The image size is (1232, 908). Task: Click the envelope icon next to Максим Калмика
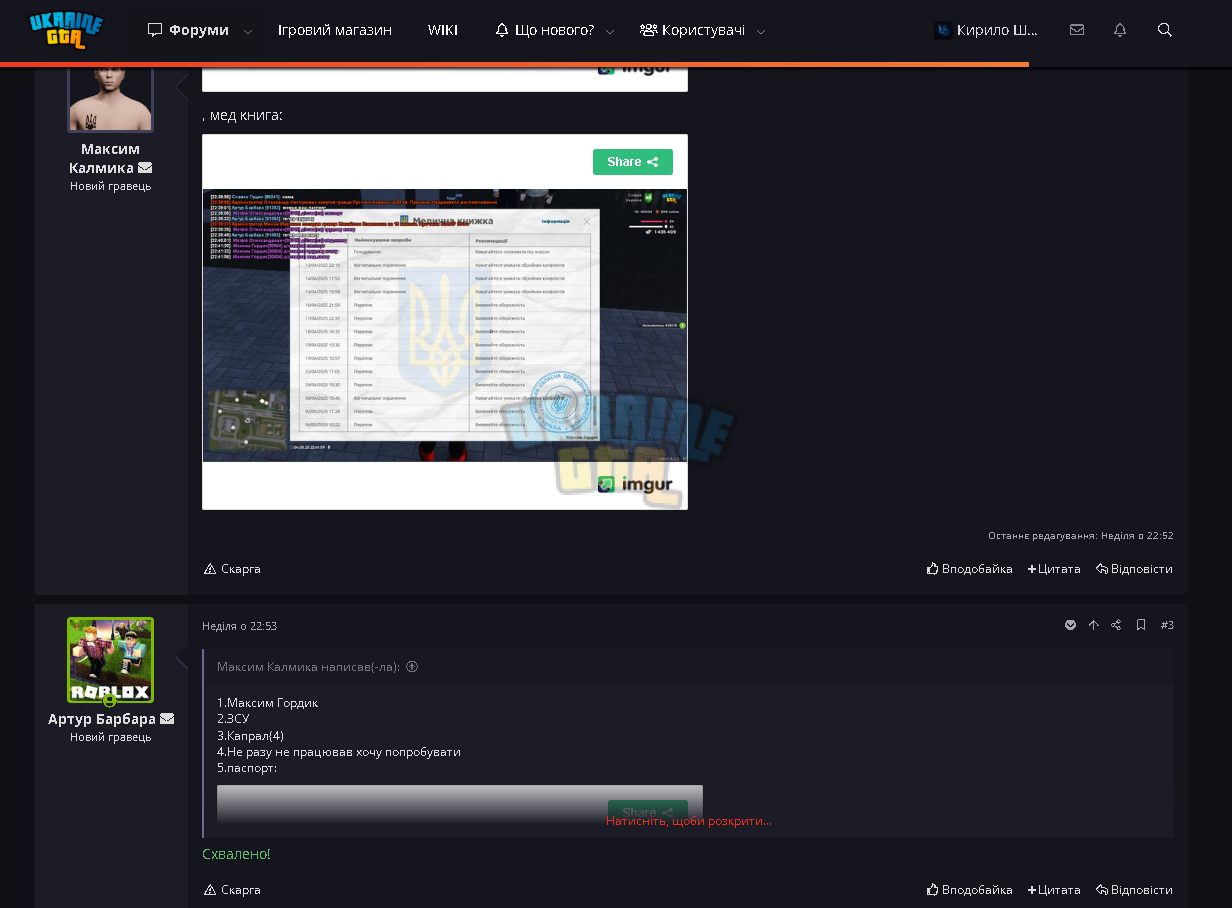tap(145, 168)
